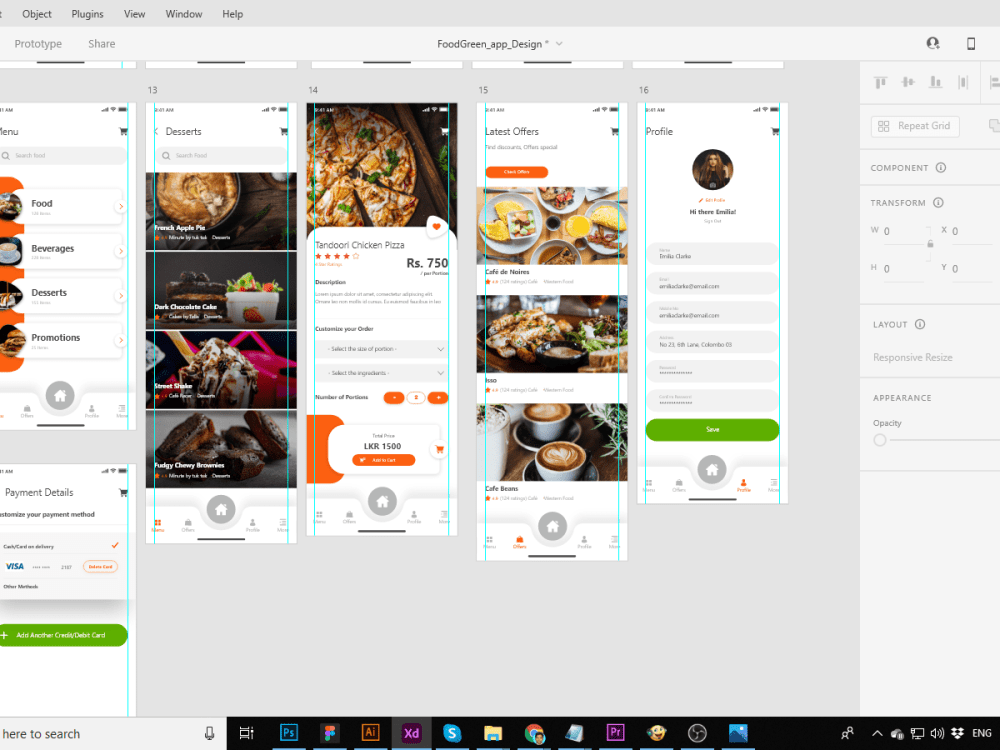Open the 'Select the ingredients' dropdown
The image size is (1000, 750).
[381, 373]
